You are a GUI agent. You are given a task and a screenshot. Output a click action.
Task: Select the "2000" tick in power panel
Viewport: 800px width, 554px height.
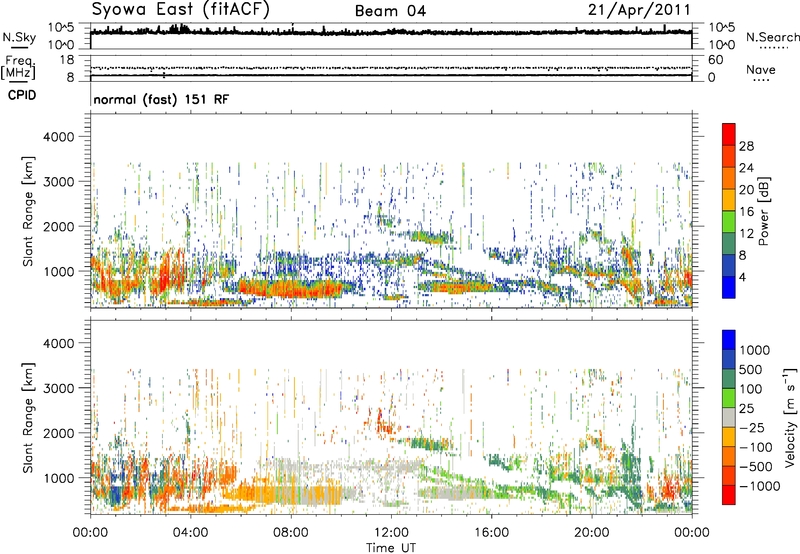[x=58, y=226]
